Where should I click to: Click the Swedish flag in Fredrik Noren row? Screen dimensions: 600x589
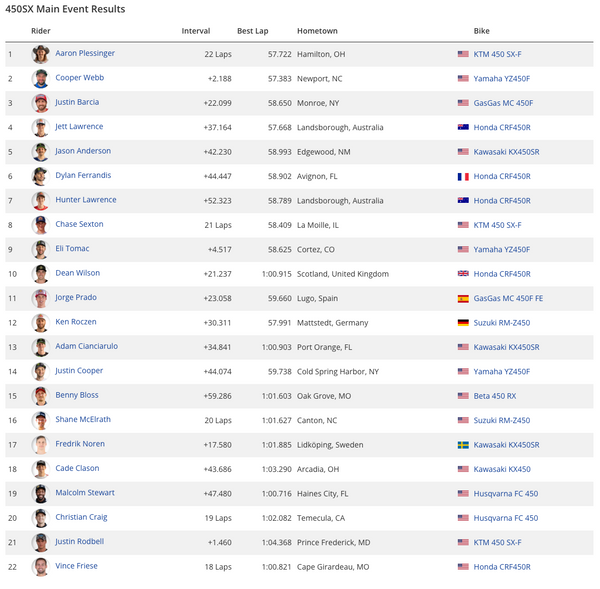[463, 445]
